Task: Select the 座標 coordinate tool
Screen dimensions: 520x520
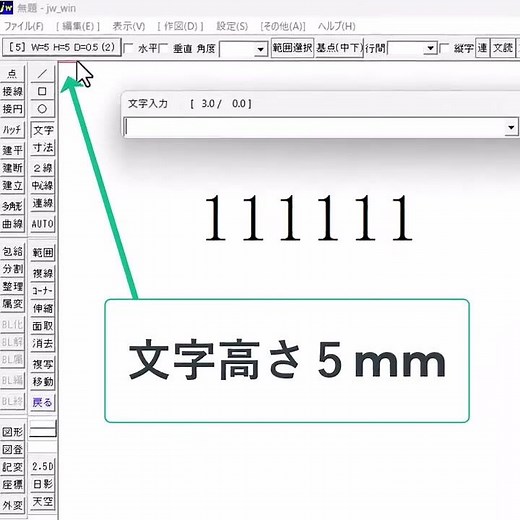Action: [12, 484]
